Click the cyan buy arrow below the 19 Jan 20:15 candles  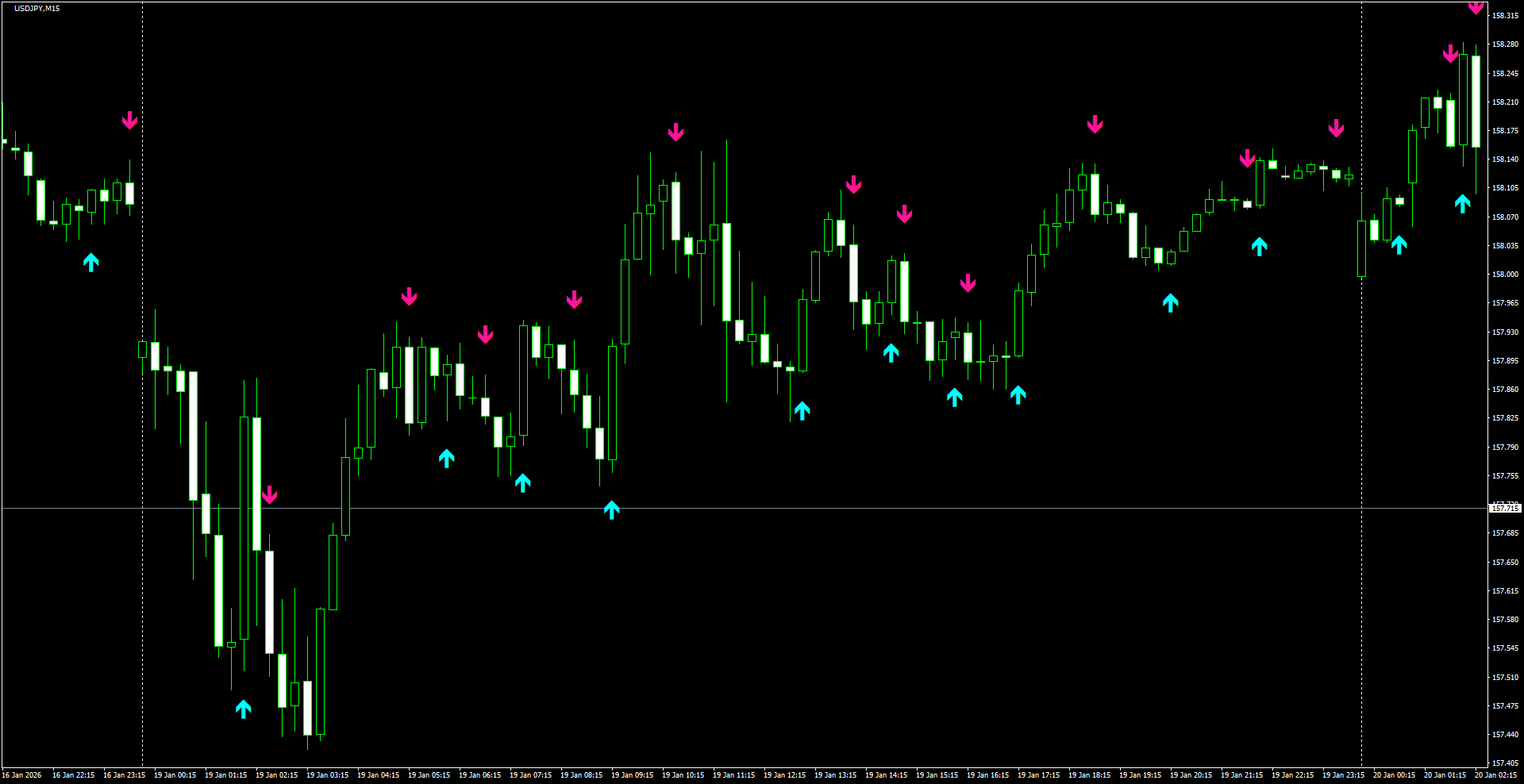pyautogui.click(x=1171, y=302)
